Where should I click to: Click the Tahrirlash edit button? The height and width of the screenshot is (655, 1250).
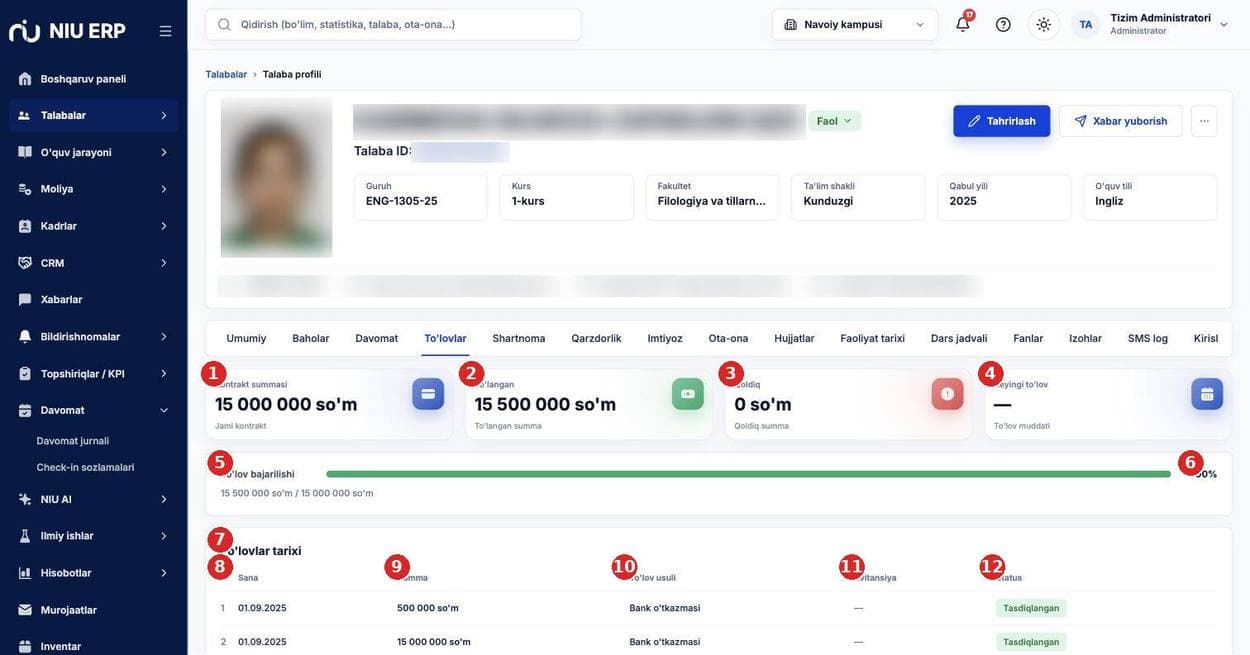pyautogui.click(x=1002, y=121)
